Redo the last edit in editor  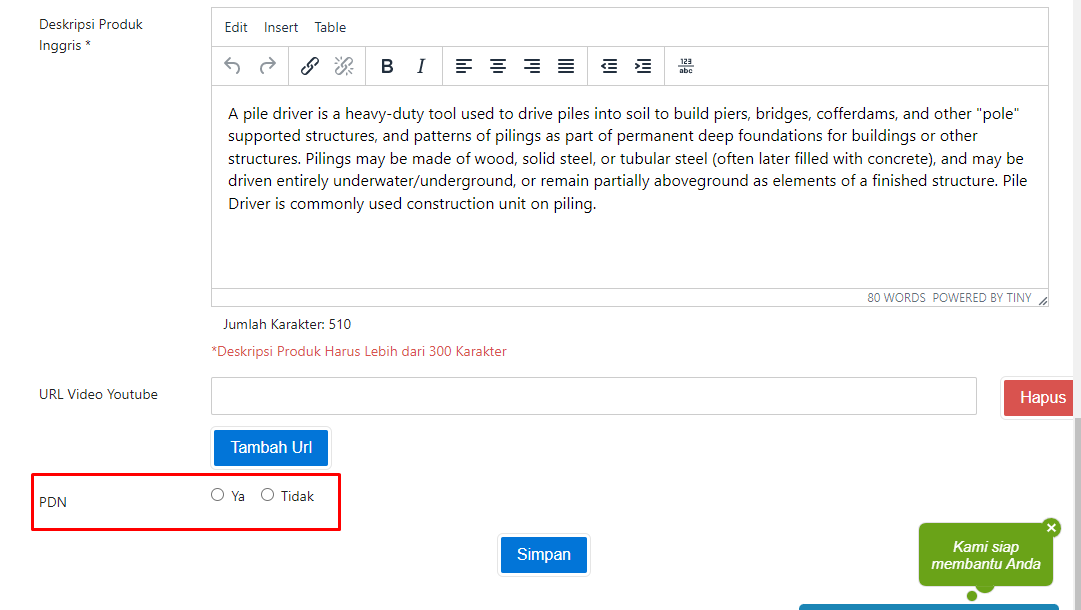pos(267,66)
